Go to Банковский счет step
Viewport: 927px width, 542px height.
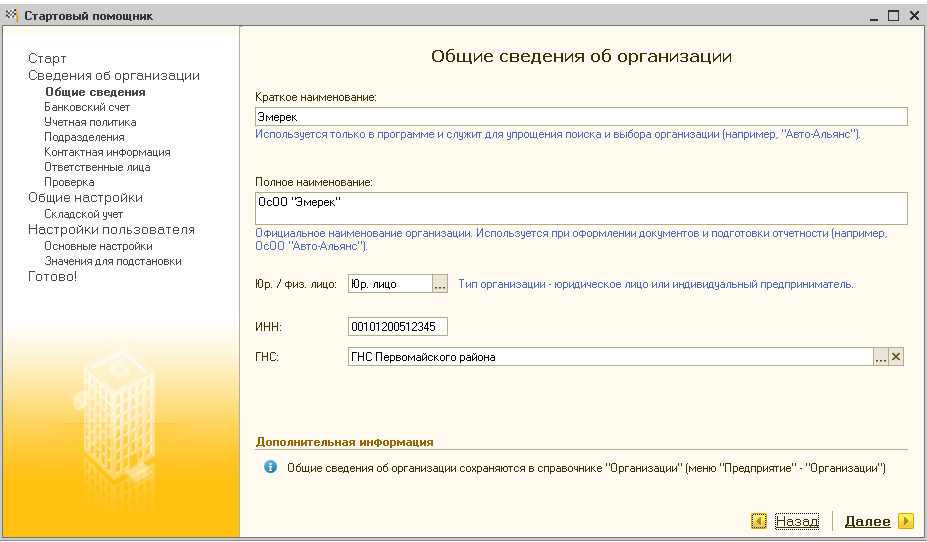point(87,107)
